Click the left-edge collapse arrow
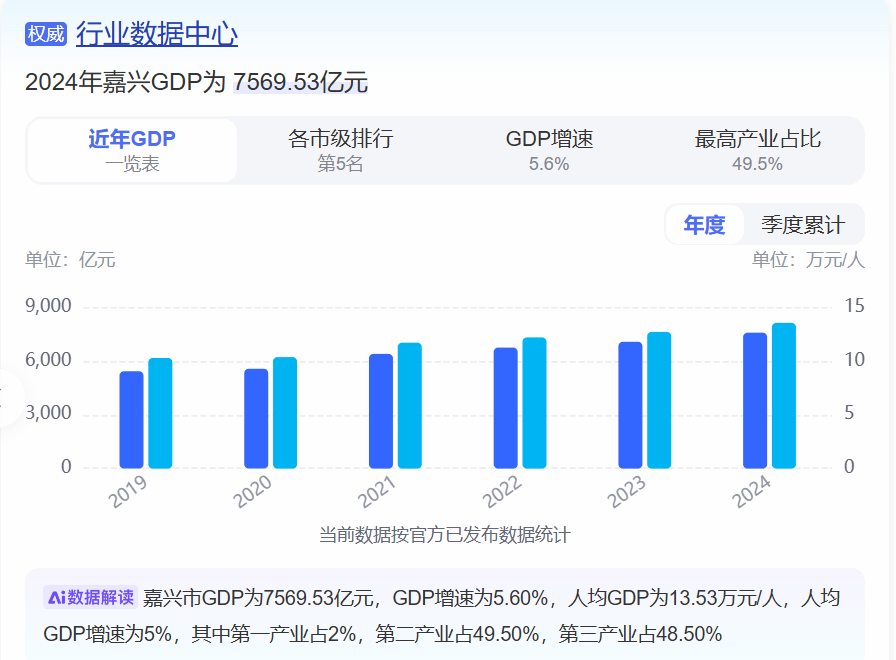Screen dimensions: 896x660 (x=5, y=398)
